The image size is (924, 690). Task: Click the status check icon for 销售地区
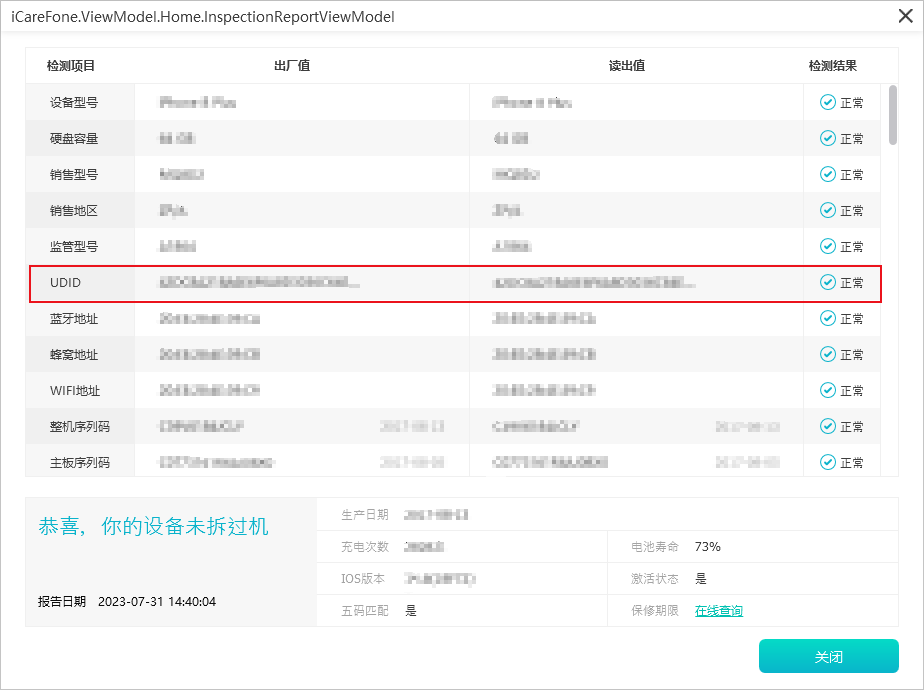tap(827, 211)
